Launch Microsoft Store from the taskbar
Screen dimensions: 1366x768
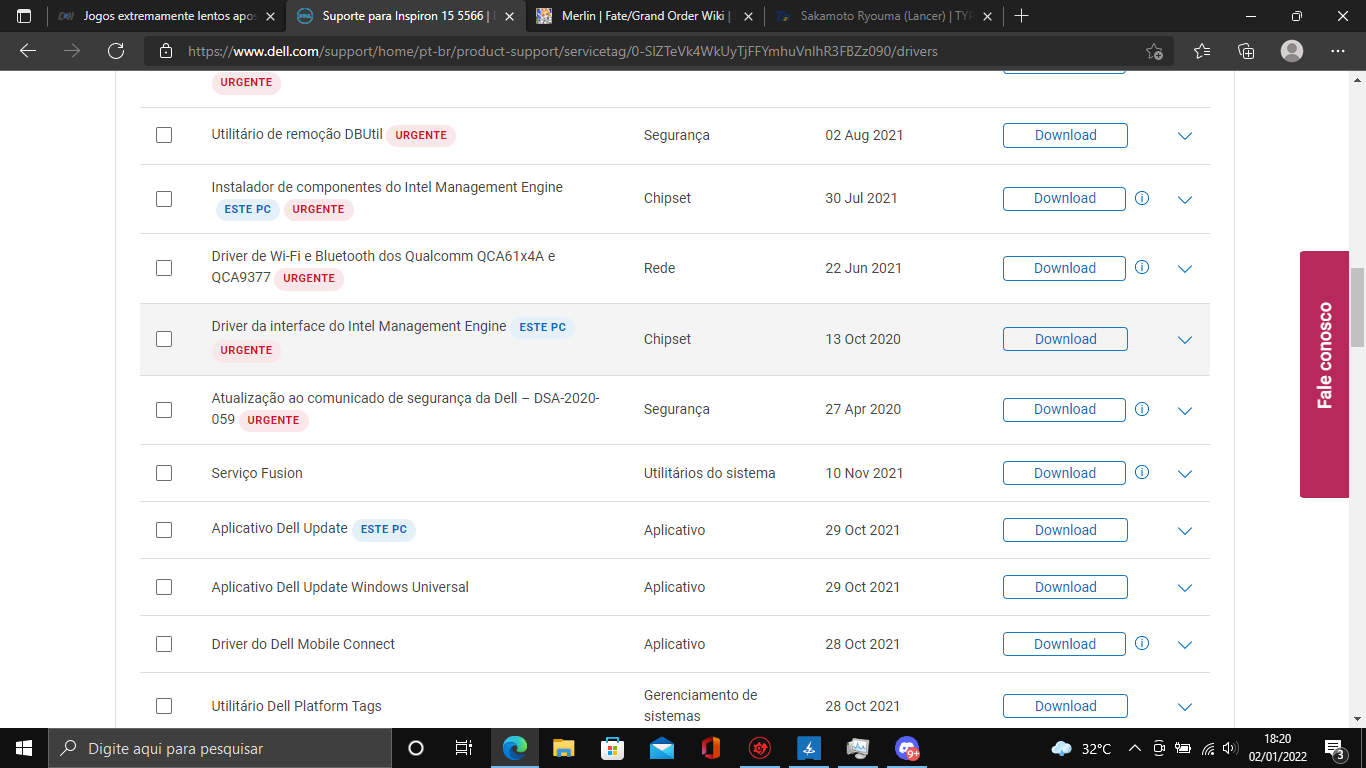click(x=612, y=748)
